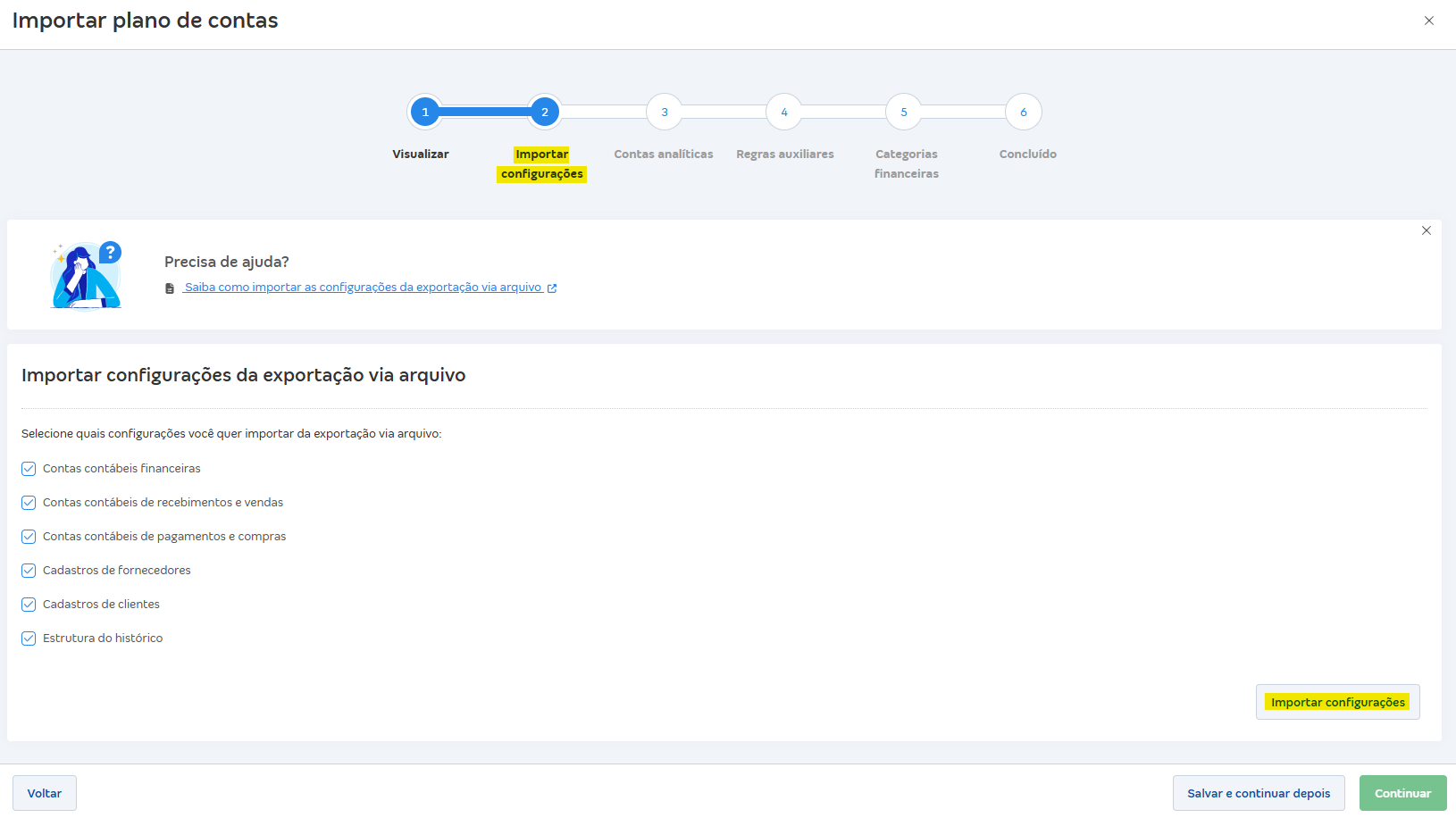Uncheck 'Cadastros de clientes'
This screenshot has height=818, width=1456.
coord(28,604)
